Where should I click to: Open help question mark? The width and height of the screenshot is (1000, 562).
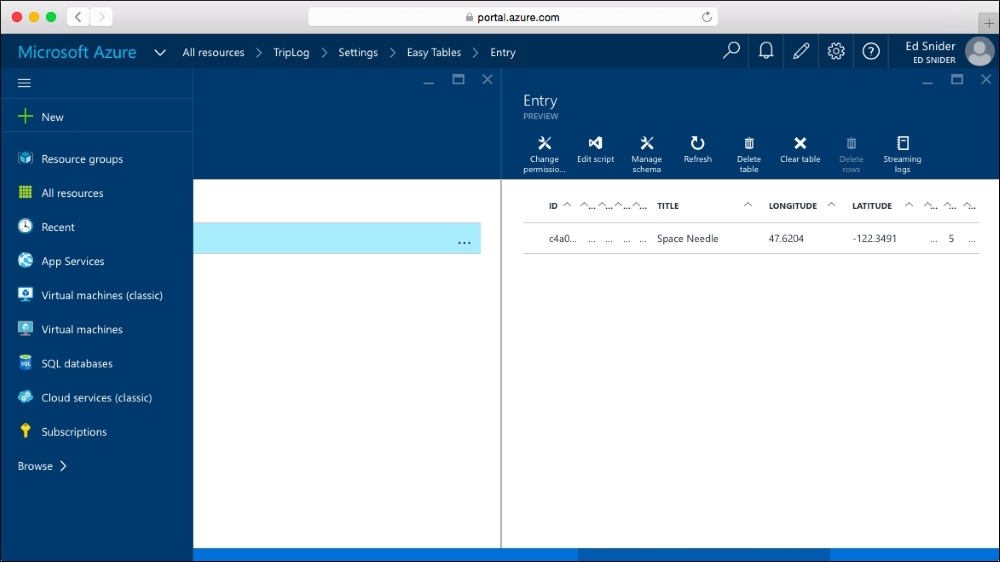[x=871, y=50]
